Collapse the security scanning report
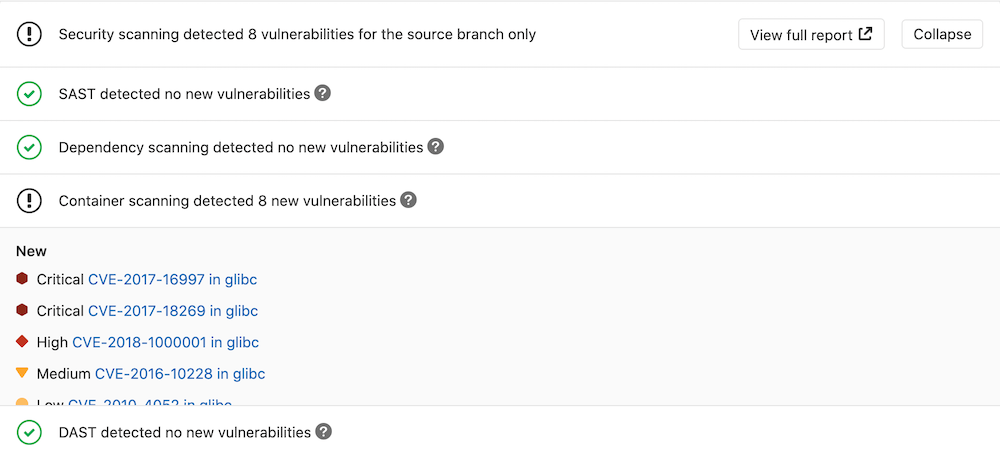 pos(941,34)
